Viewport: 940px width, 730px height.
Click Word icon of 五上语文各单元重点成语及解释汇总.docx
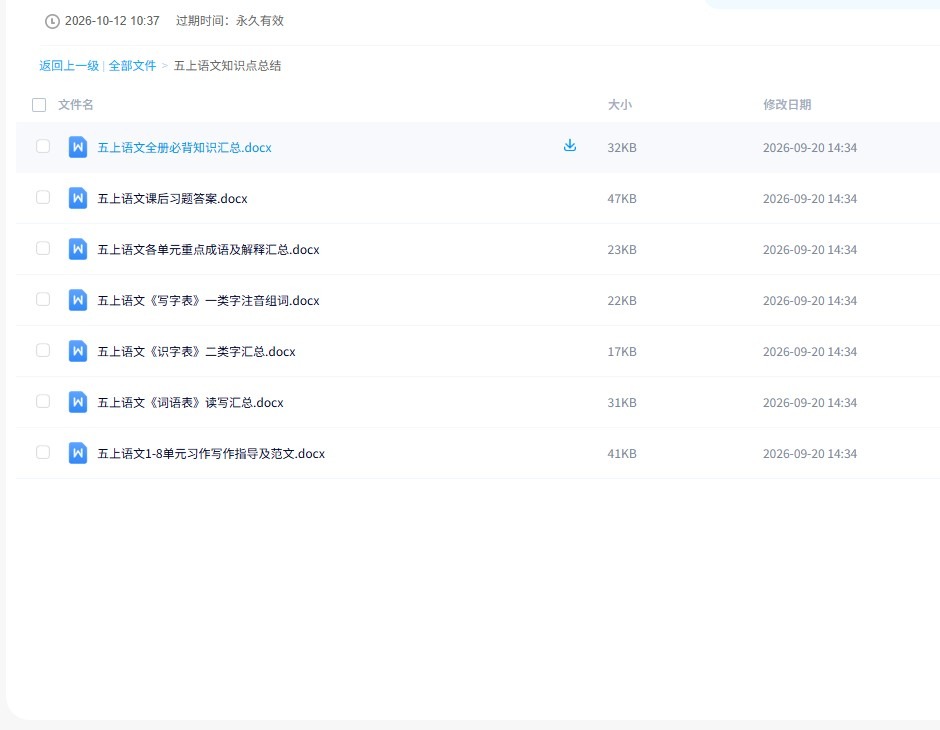coord(78,249)
